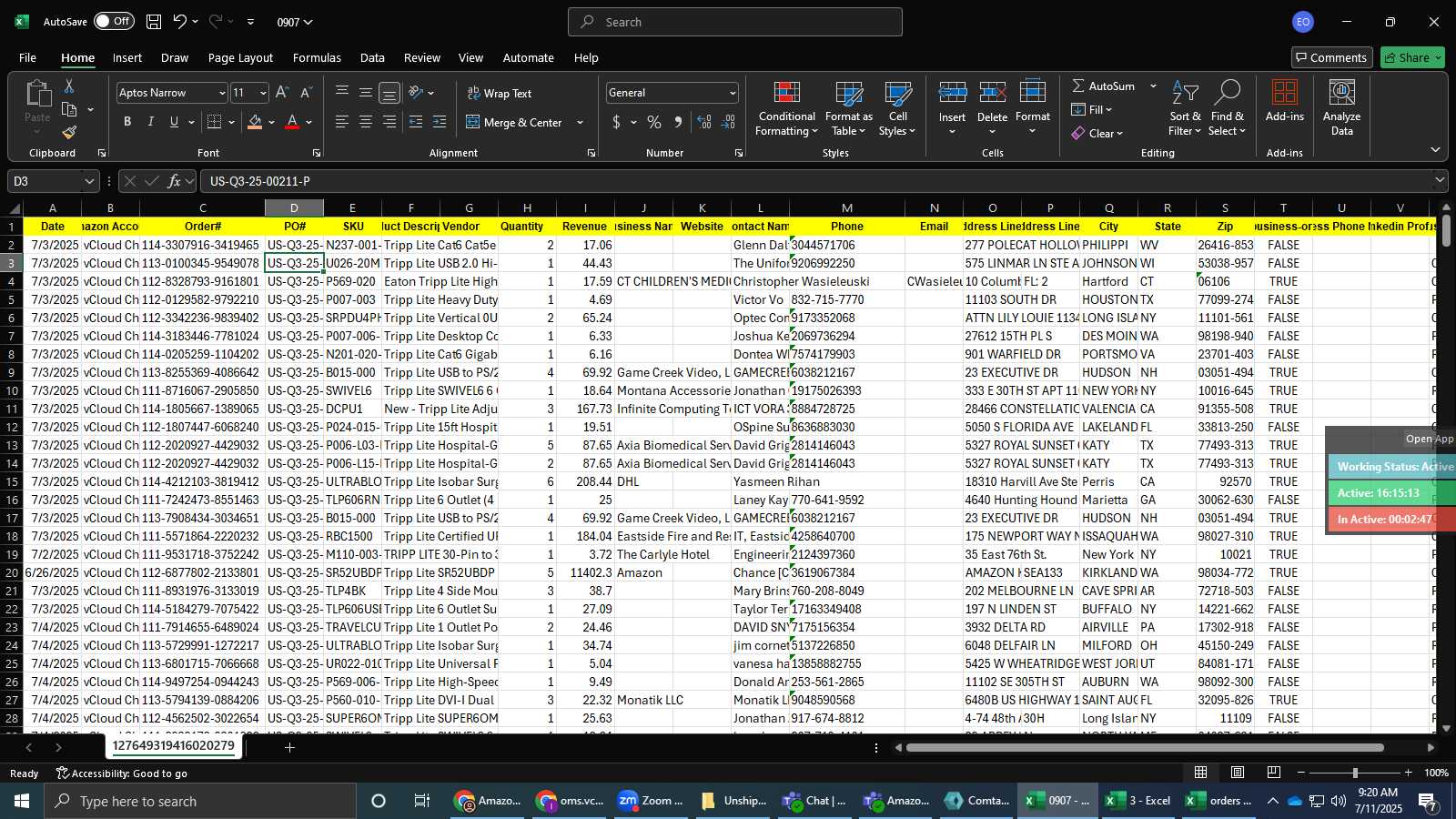Expand Merge & Center dropdown arrow
Image resolution: width=1456 pixels, height=819 pixels.
(x=580, y=123)
